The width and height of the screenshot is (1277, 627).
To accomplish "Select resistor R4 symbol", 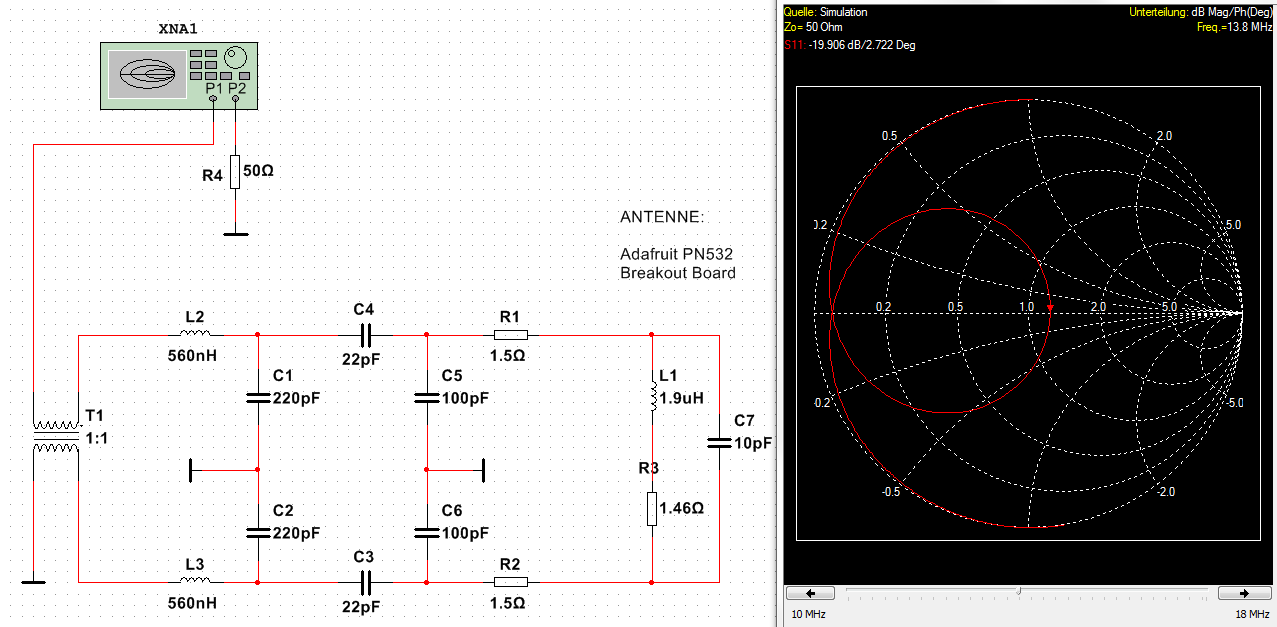I will (x=235, y=172).
